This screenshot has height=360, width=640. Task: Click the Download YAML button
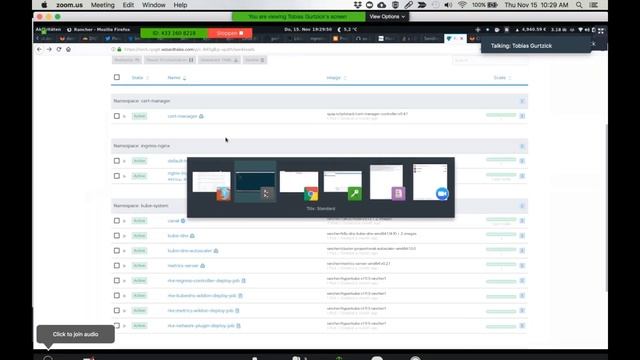pyautogui.click(x=219, y=60)
